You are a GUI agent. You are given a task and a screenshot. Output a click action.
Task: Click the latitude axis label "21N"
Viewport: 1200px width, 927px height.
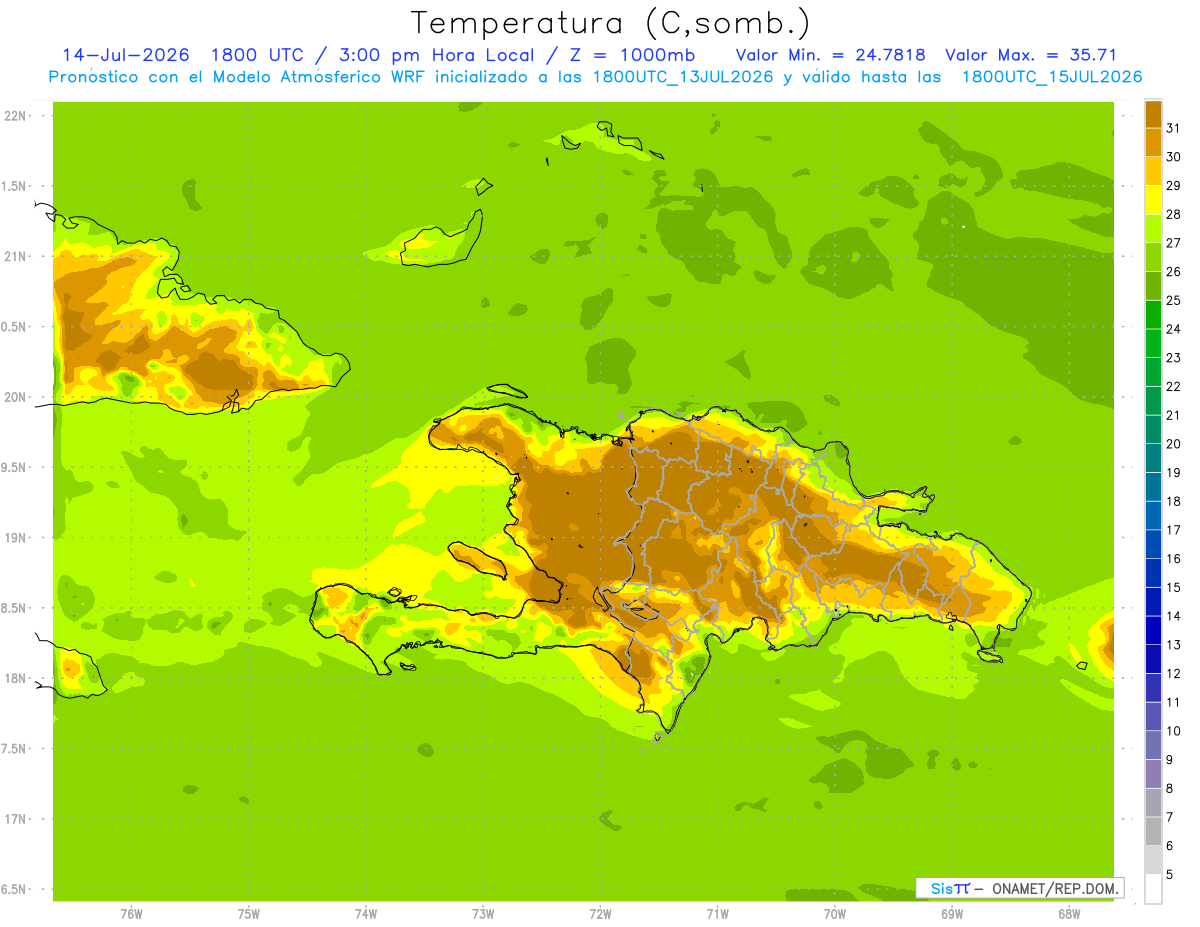[14, 256]
